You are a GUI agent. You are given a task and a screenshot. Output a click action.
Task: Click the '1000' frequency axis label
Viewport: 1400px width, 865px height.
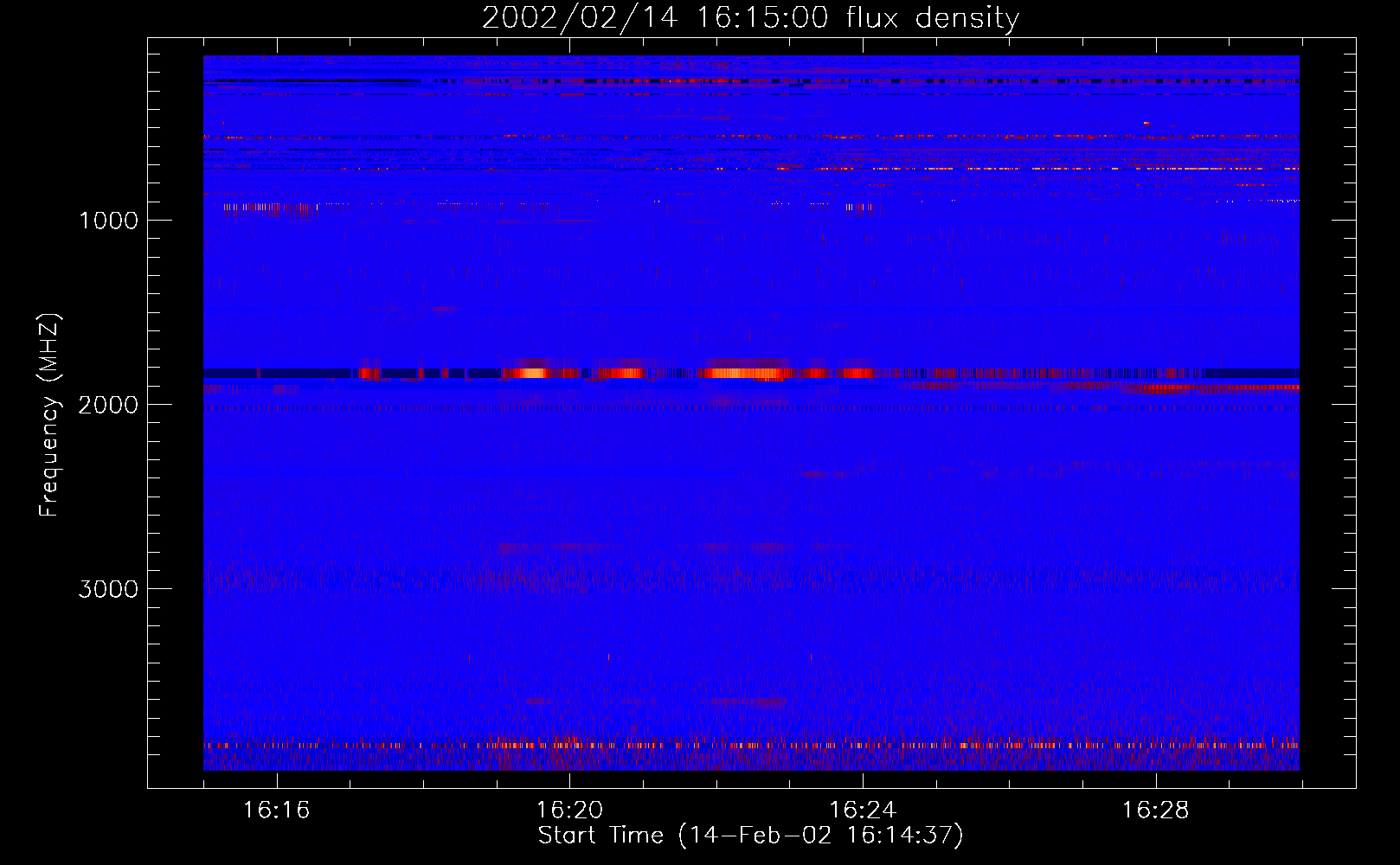108,221
